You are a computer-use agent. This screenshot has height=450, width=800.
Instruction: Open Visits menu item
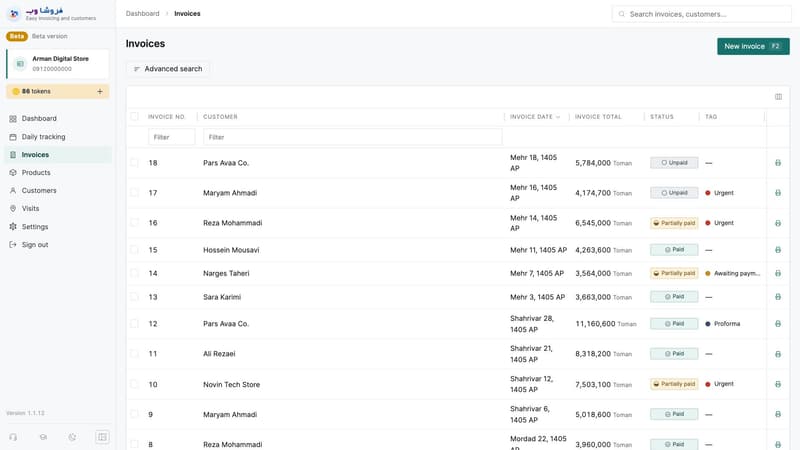(58, 208)
